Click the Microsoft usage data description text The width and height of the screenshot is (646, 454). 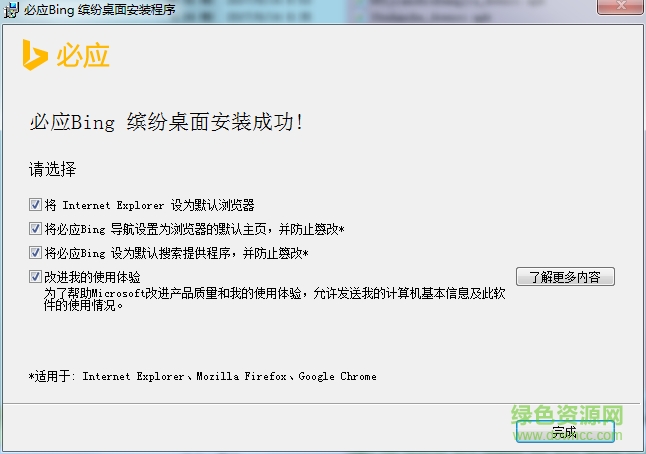pyautogui.click(x=275, y=300)
